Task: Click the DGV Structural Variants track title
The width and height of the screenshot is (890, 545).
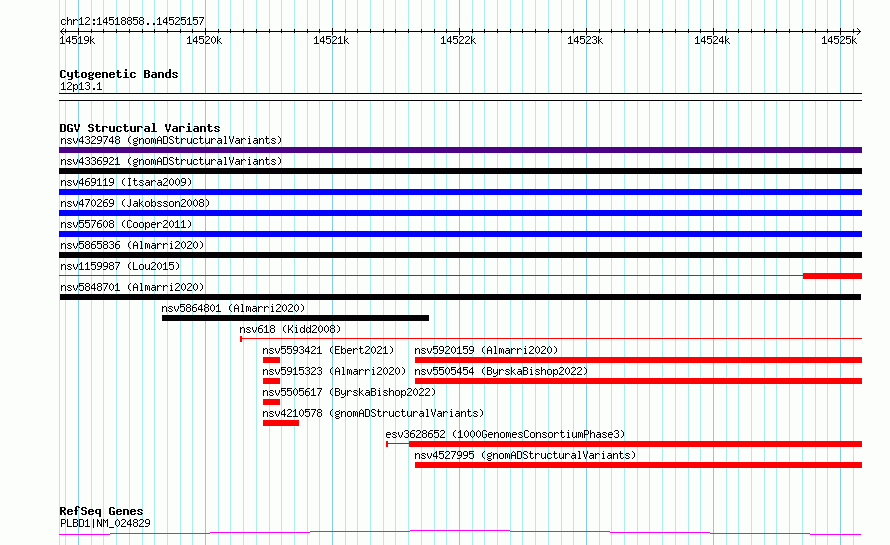Action: pyautogui.click(x=140, y=128)
